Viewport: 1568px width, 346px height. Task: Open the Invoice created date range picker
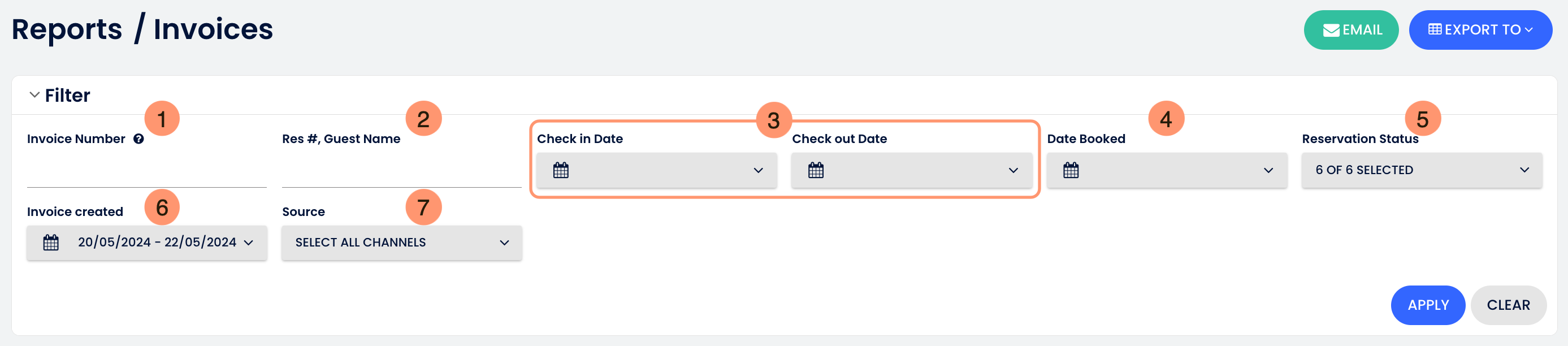pyautogui.click(x=157, y=243)
